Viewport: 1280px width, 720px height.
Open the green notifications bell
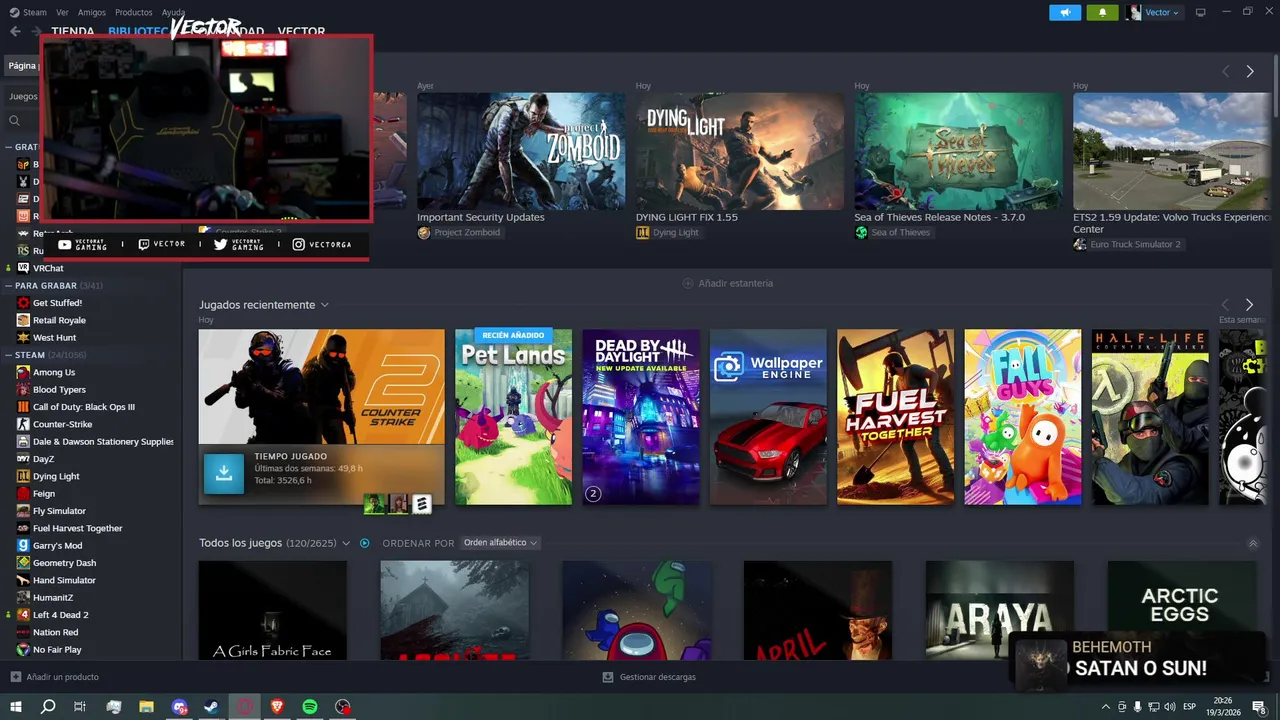pos(1102,12)
